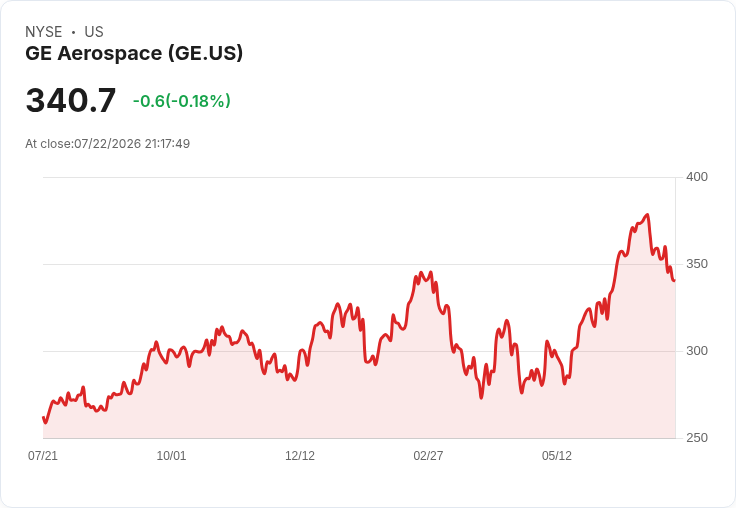This screenshot has height=508, width=736.
Task: Click the 250 price axis label
Action: 697,438
